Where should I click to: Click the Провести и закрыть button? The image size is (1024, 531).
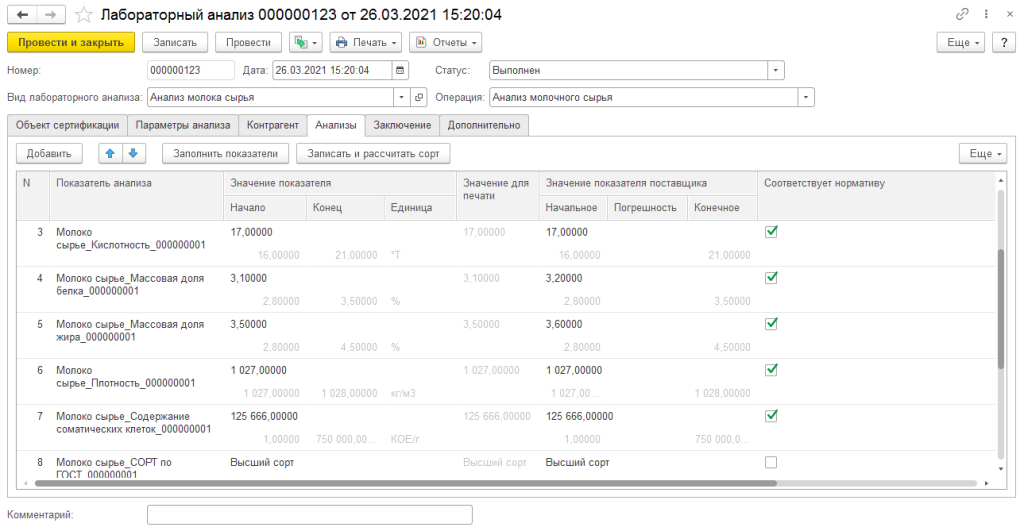click(71, 43)
